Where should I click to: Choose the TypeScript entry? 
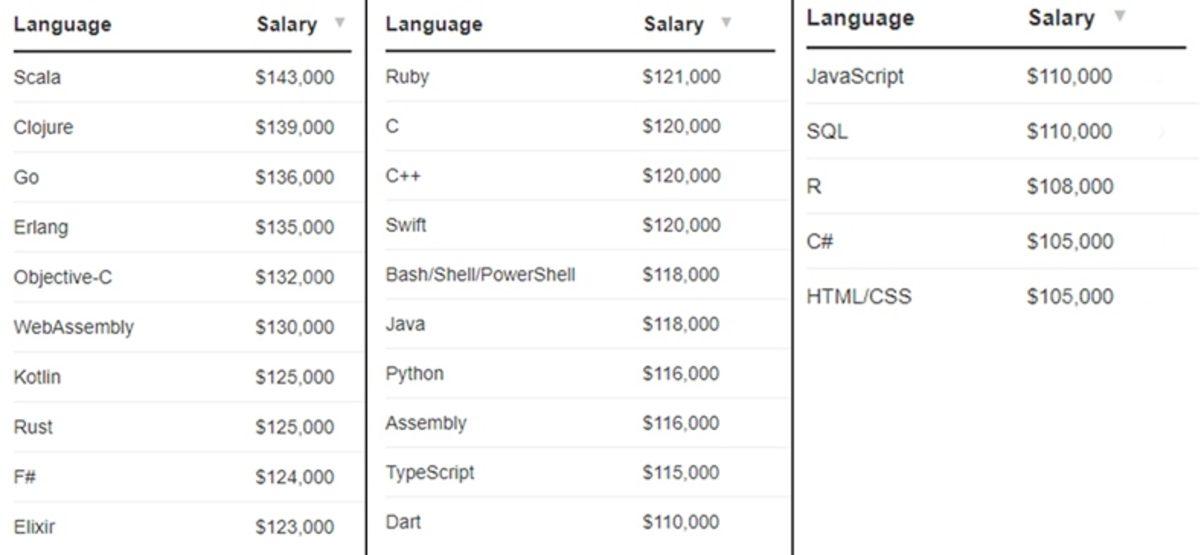click(x=430, y=473)
